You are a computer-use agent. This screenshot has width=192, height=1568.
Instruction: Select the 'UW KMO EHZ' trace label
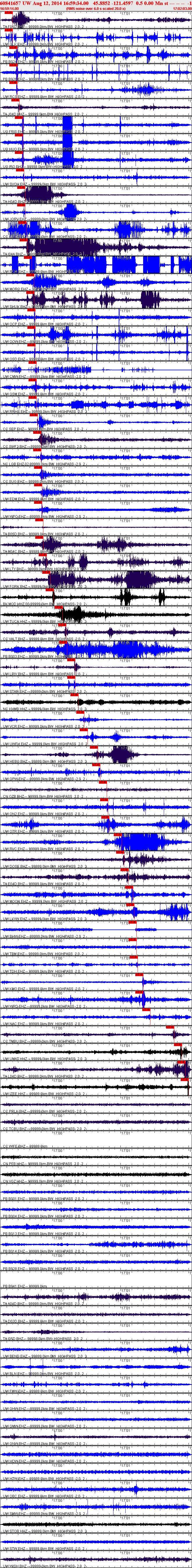pyautogui.click(x=15, y=988)
